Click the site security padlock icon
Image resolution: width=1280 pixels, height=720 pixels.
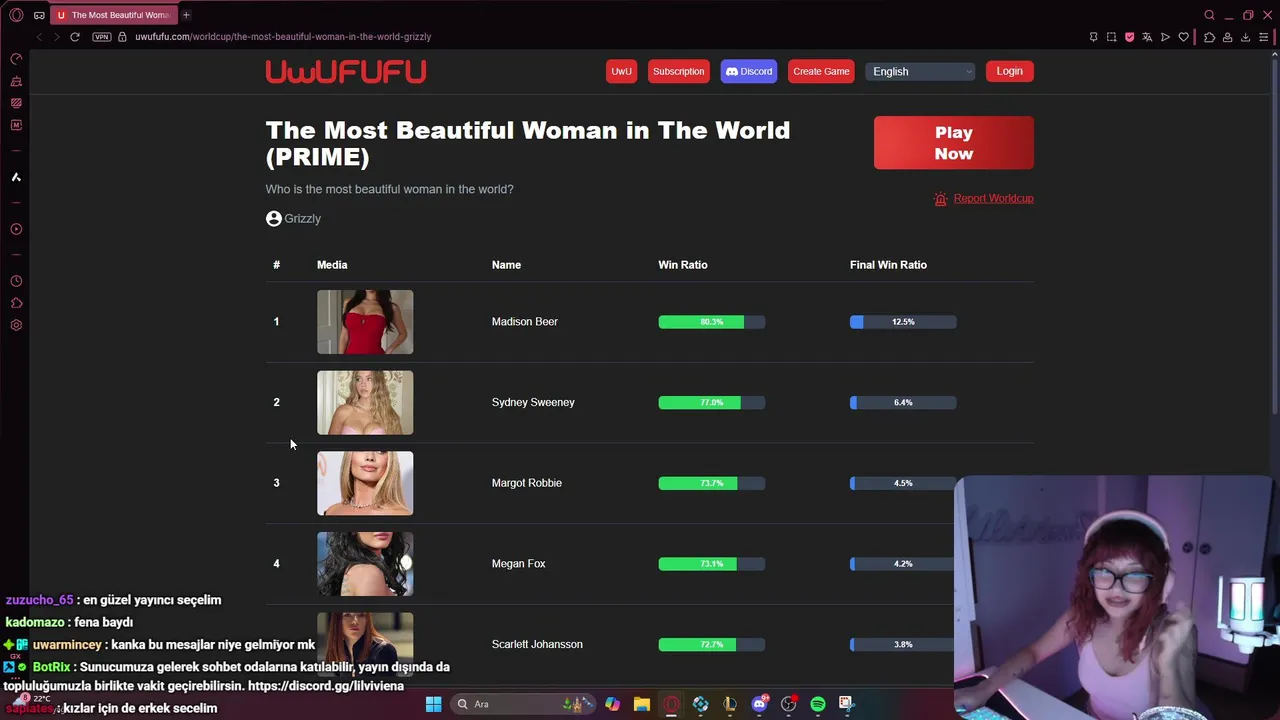(122, 37)
